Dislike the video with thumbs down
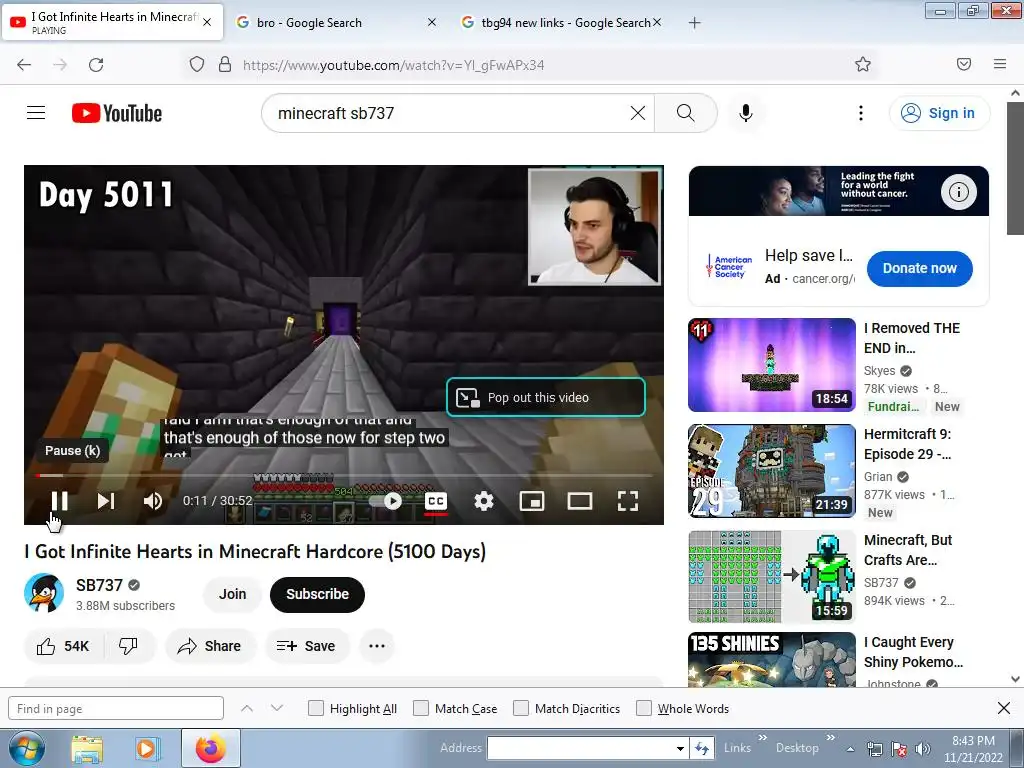 click(129, 646)
